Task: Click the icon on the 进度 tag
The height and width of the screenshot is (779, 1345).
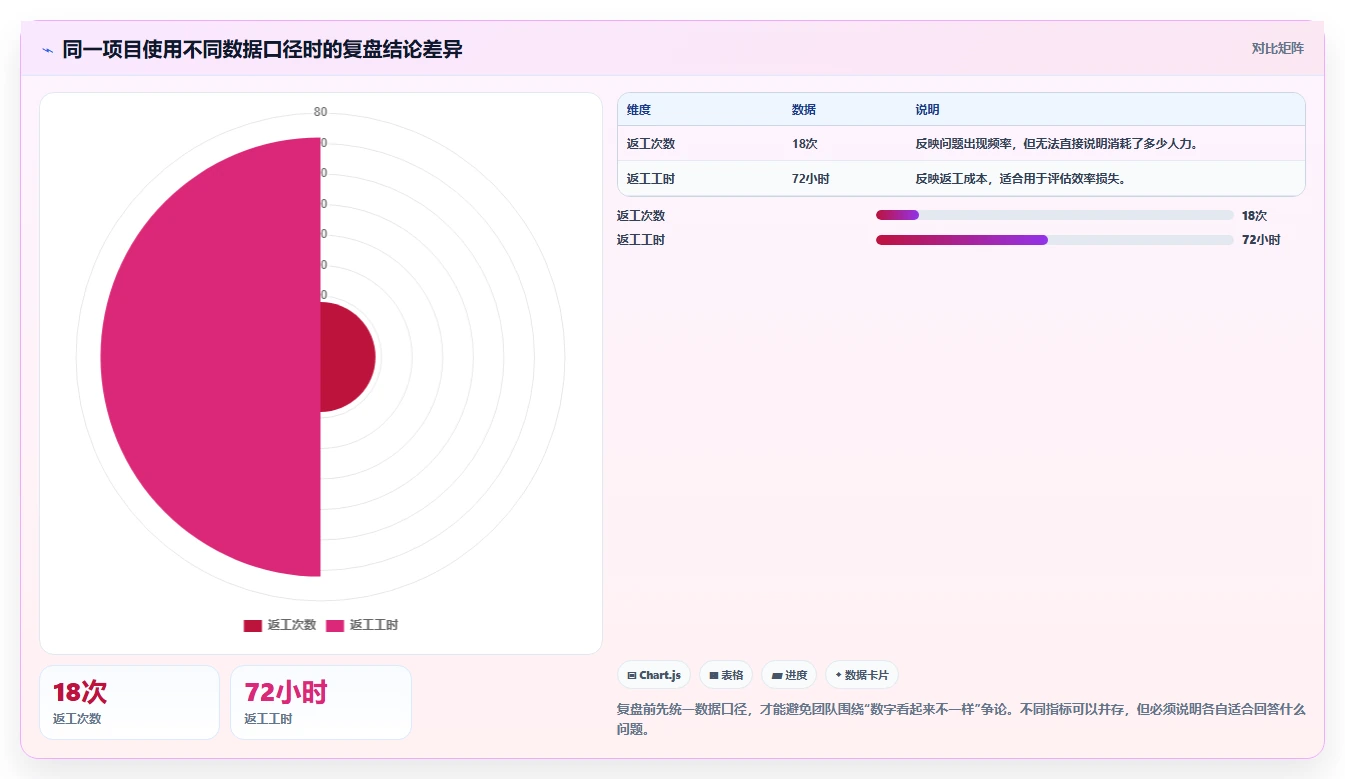Action: [777, 675]
